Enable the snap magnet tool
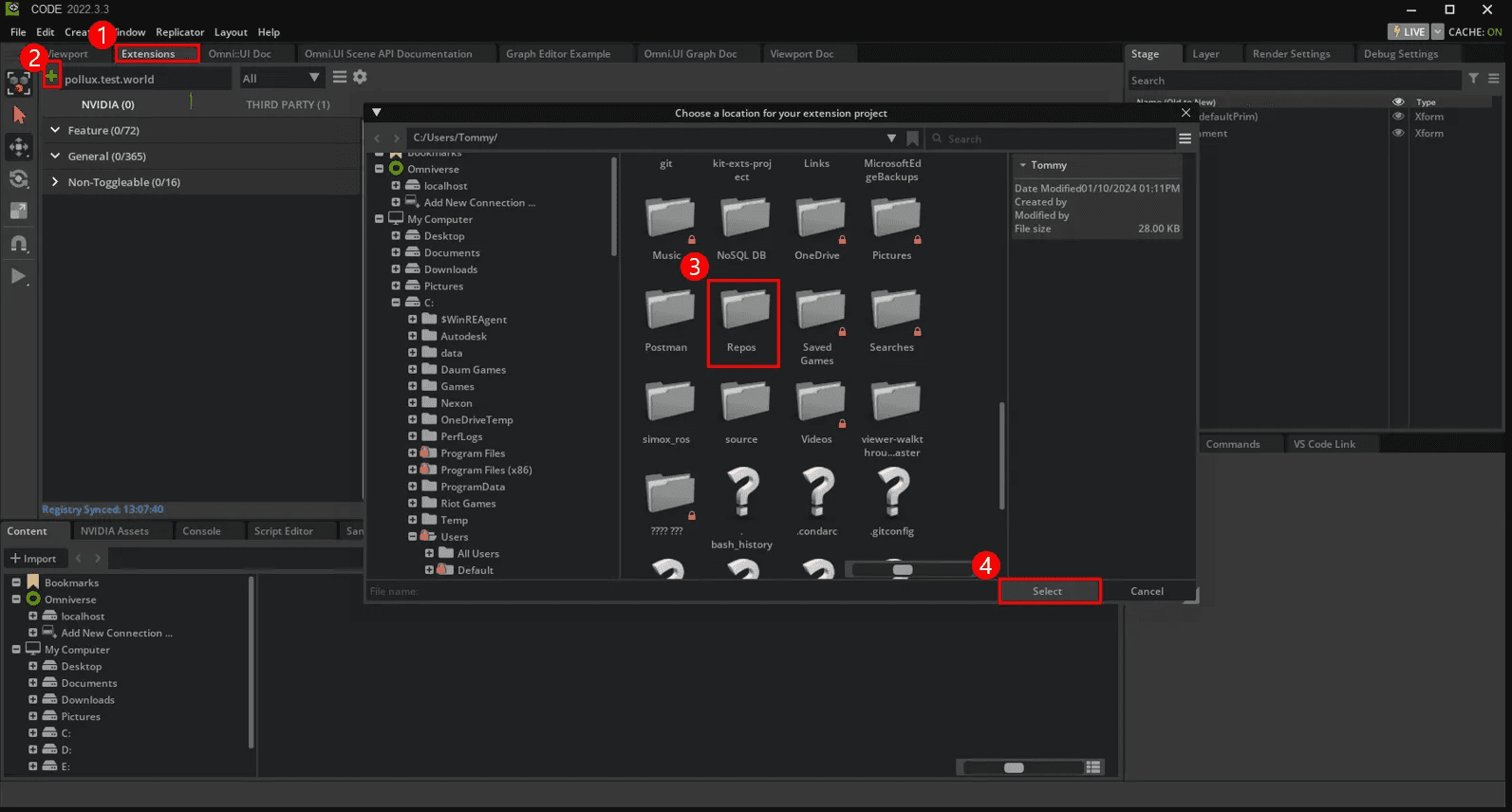This screenshot has height=812, width=1512. pos(18,244)
